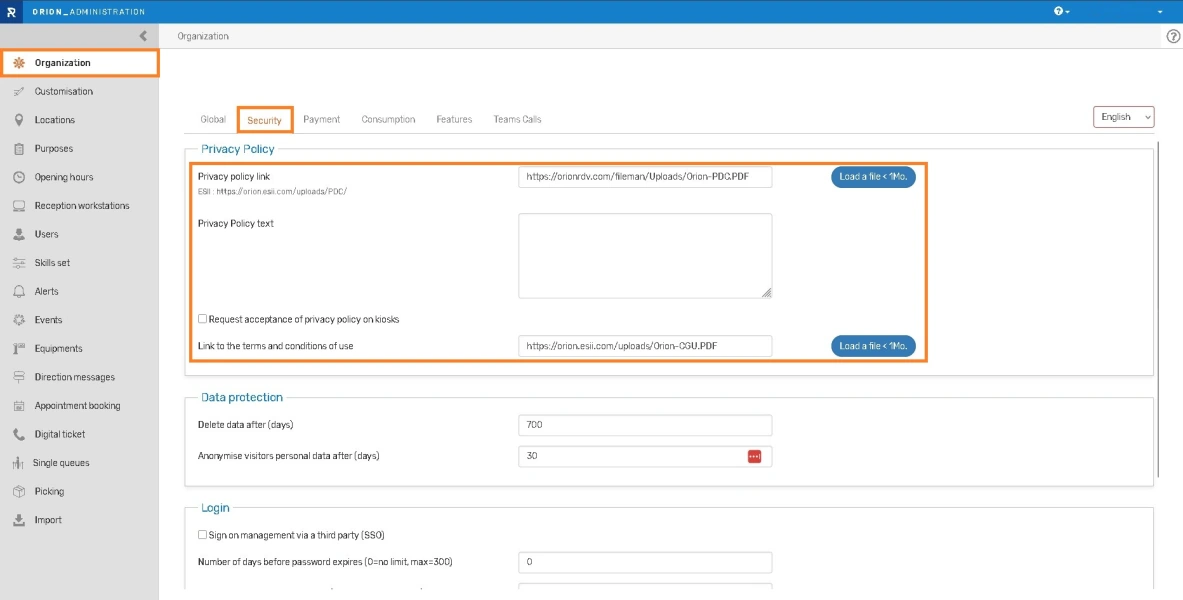Click the Import download icon
The width and height of the screenshot is (1183, 600).
18,520
